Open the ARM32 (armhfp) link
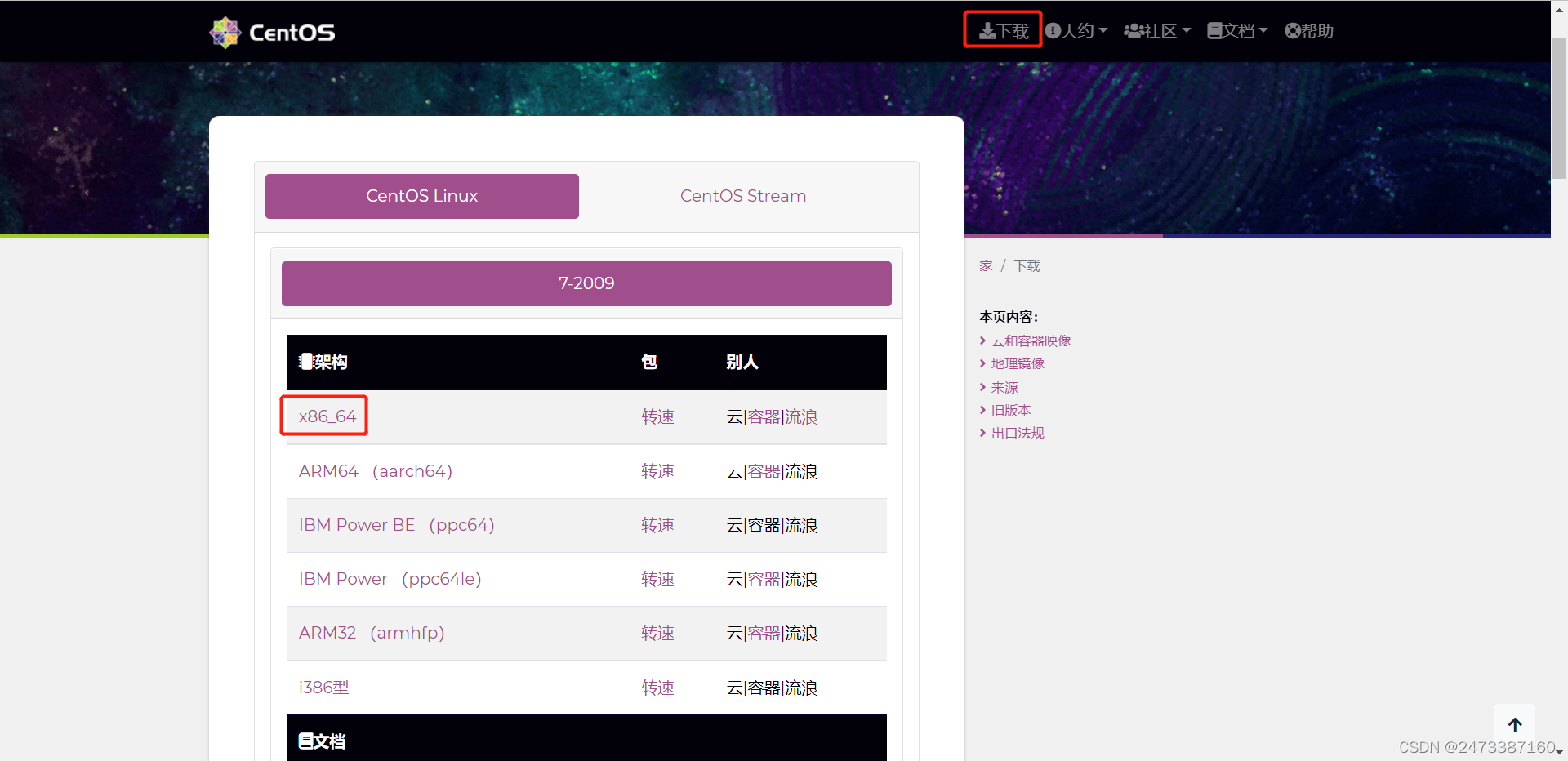Viewport: 1568px width, 761px height. click(372, 633)
